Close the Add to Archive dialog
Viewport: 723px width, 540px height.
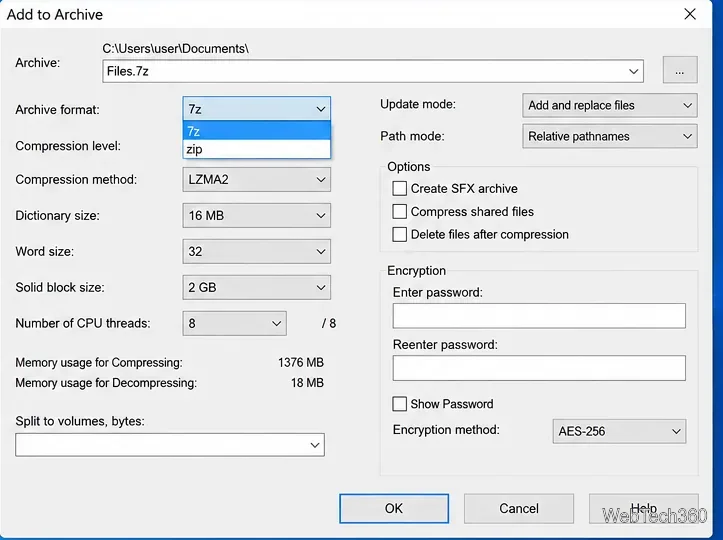coord(690,14)
